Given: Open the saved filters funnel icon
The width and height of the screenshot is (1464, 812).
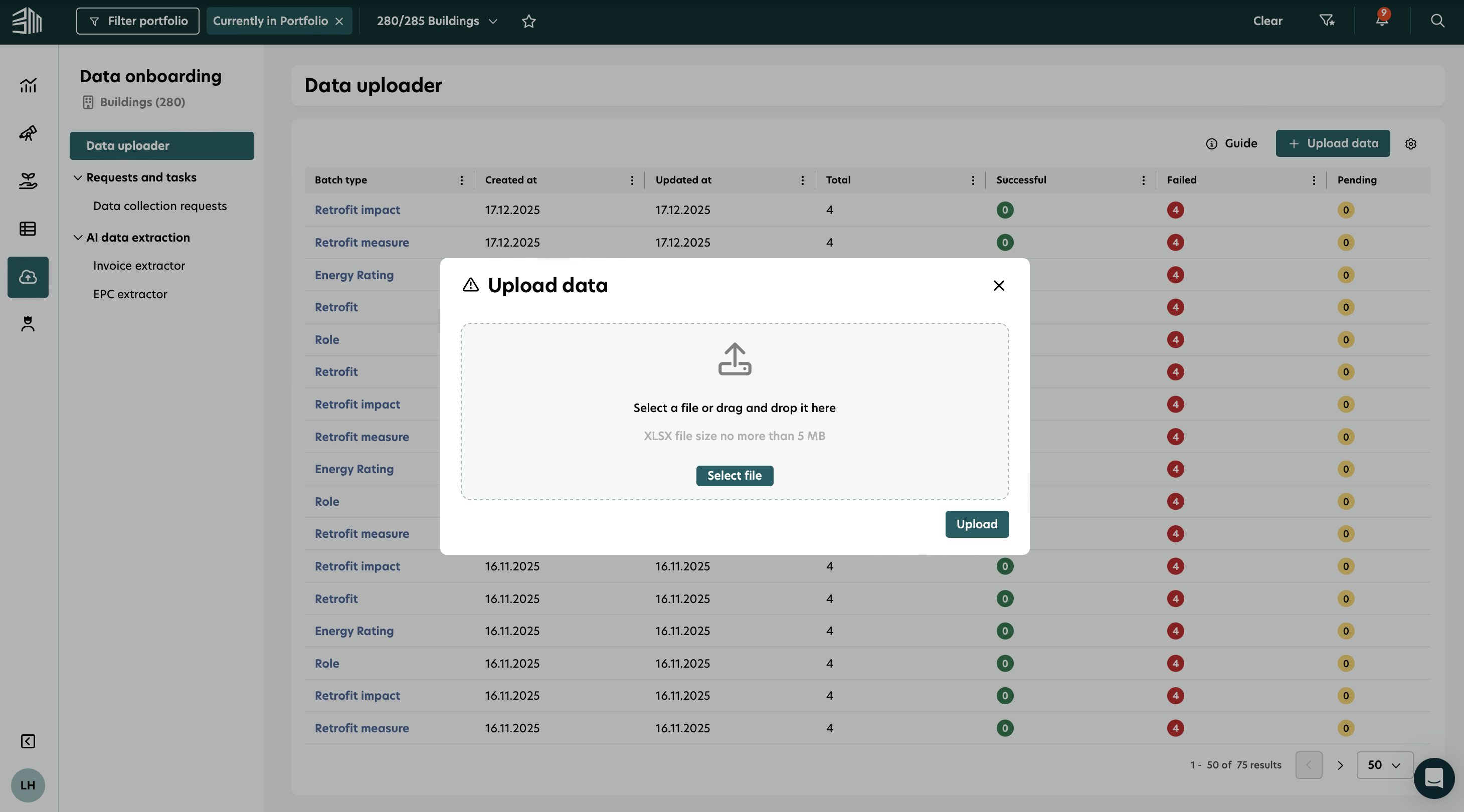Looking at the screenshot, I should 1327,21.
